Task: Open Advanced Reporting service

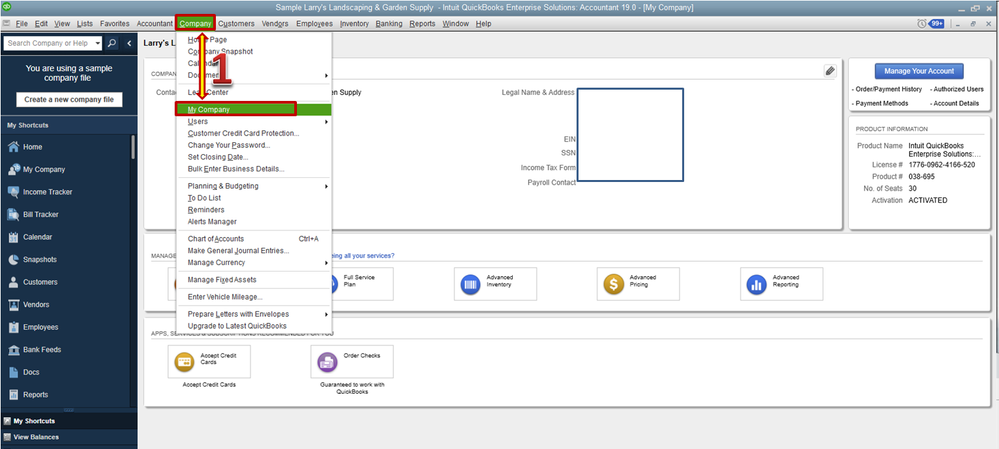Action: pos(781,284)
